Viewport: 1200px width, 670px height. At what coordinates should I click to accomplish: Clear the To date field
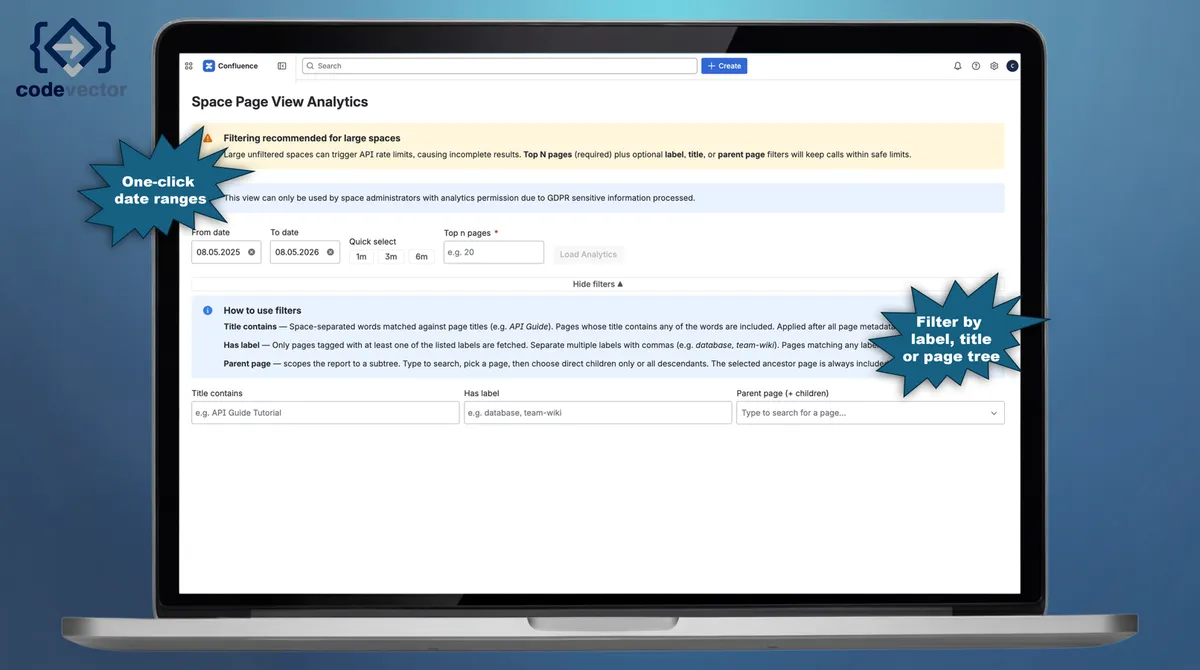click(330, 252)
